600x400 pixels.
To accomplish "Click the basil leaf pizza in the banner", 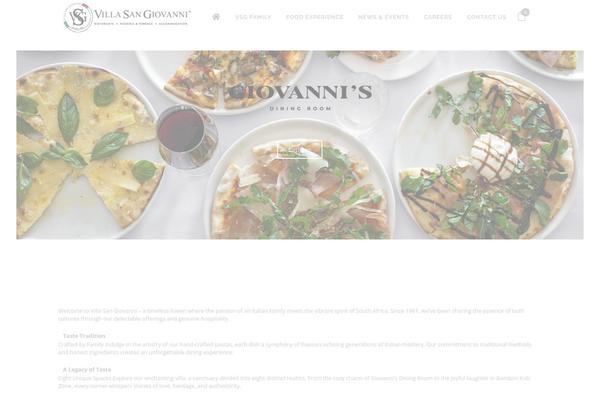I will tap(86, 149).
